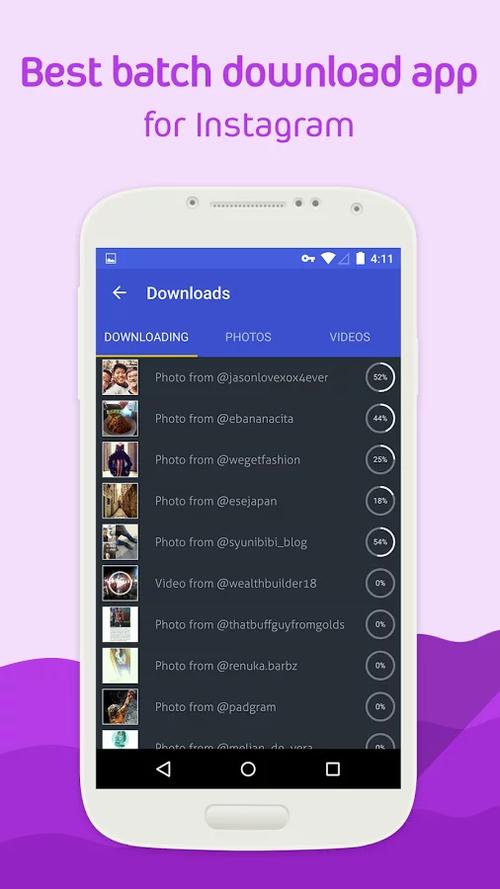The width and height of the screenshot is (500, 889).
Task: Tap the Android recent apps square button
Action: coord(333,769)
